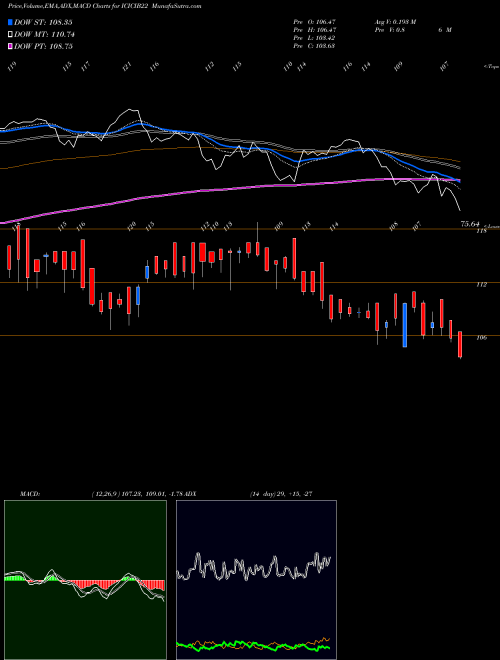Click the green line in the ADX panel
The width and height of the screenshot is (500, 660).
coord(253,645)
